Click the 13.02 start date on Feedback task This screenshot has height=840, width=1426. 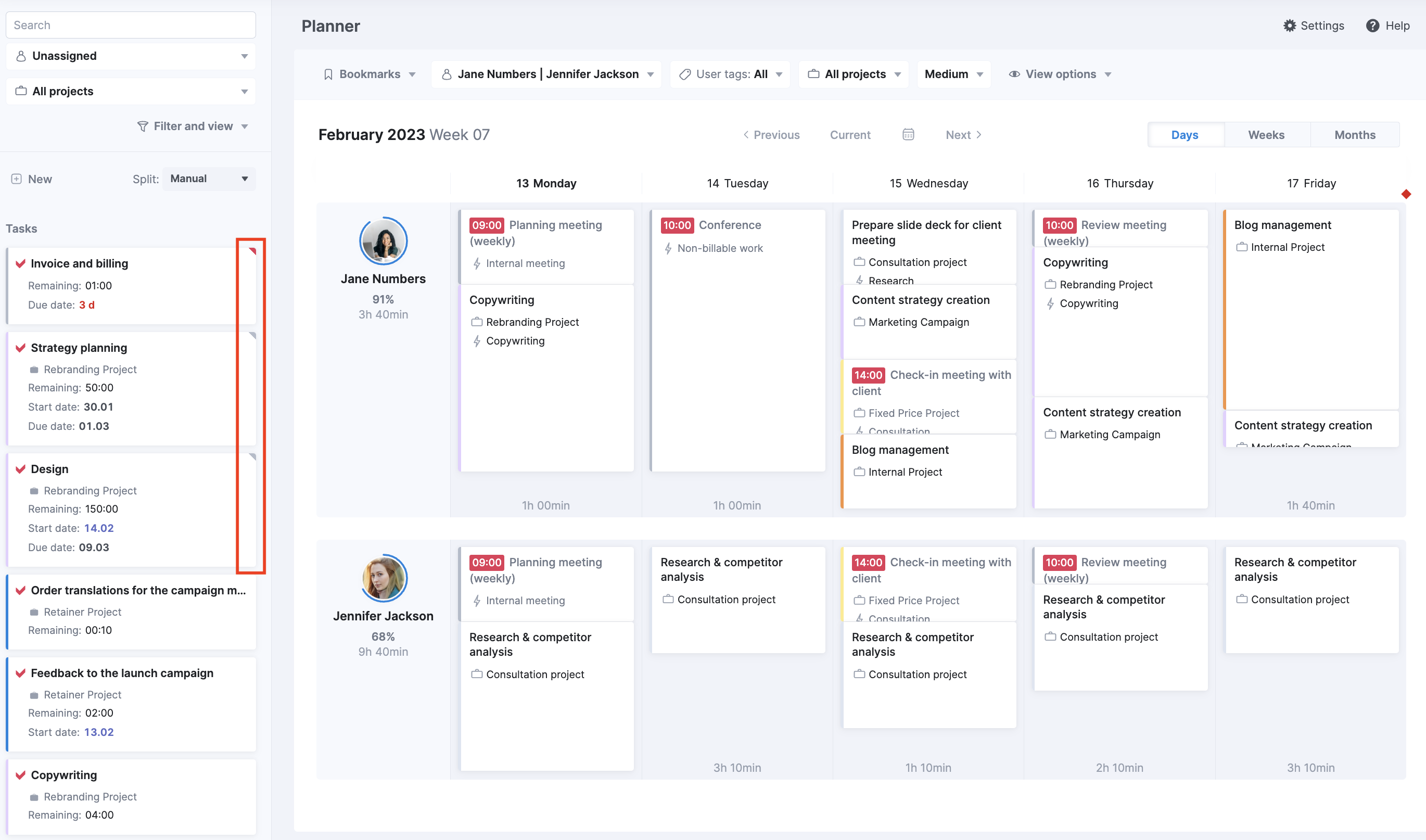[x=99, y=732]
